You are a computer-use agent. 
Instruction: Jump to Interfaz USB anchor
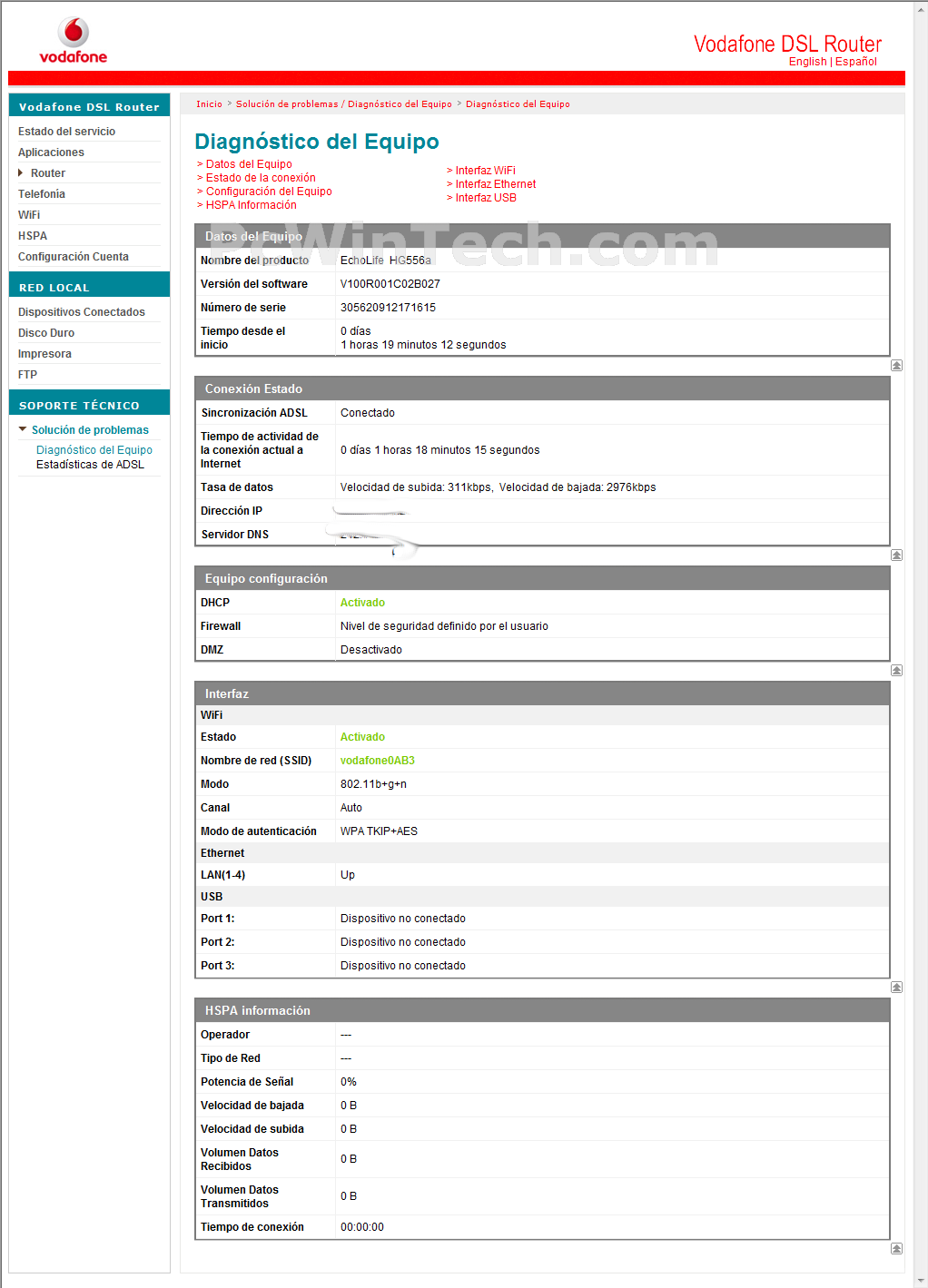(x=486, y=198)
